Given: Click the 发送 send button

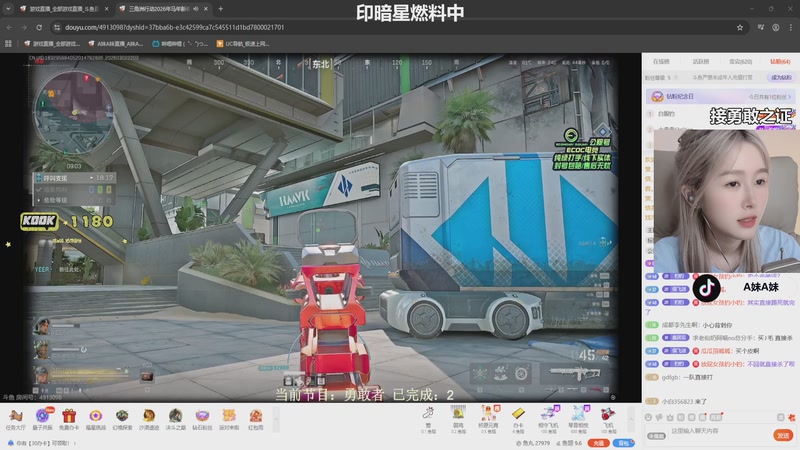Looking at the screenshot, I should (783, 435).
